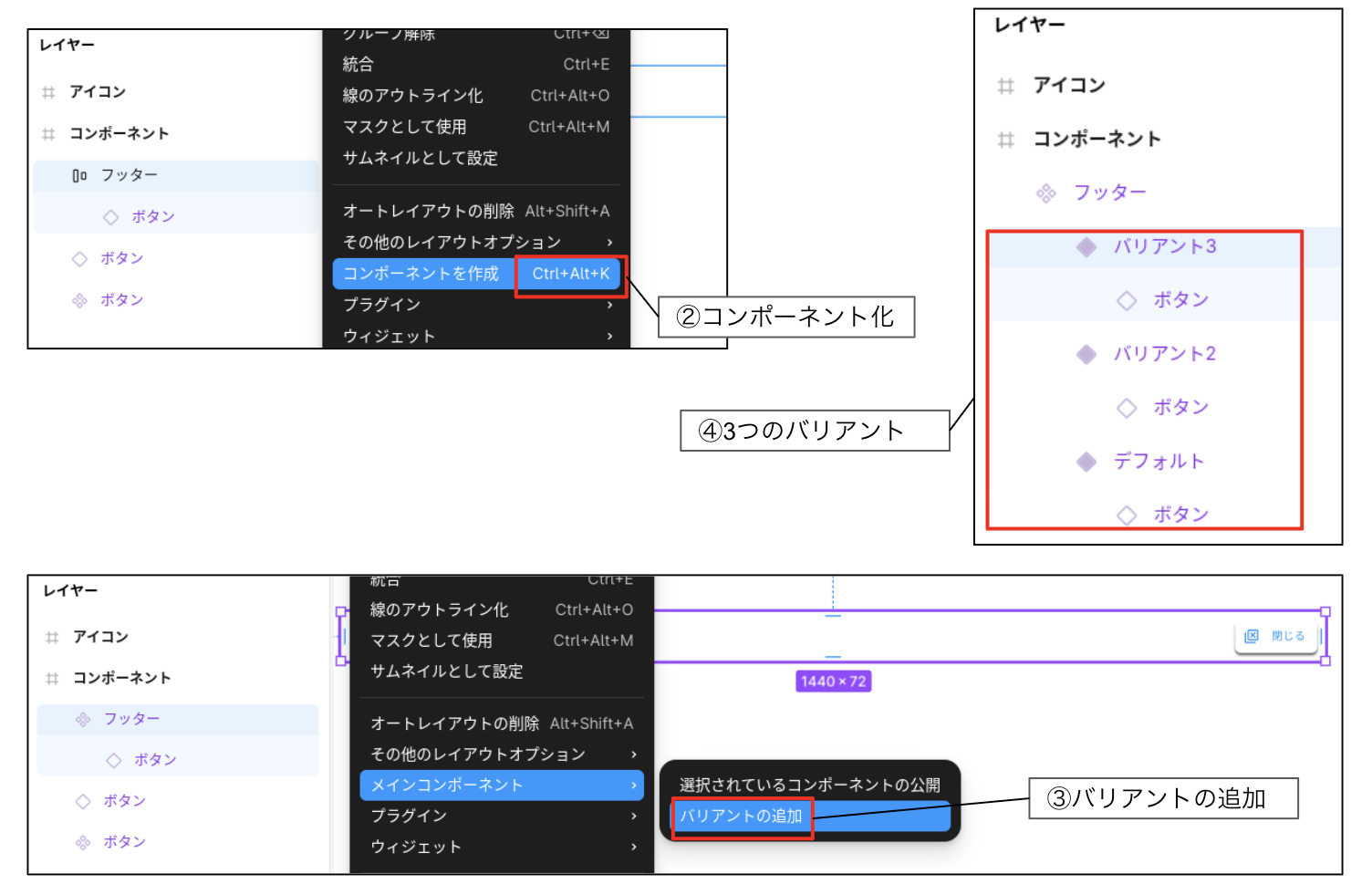Viewport: 1372px width, 895px height.
Task: Click four-diamond ボタン component icon beside メインコンポーネント menu
Action: [83, 842]
